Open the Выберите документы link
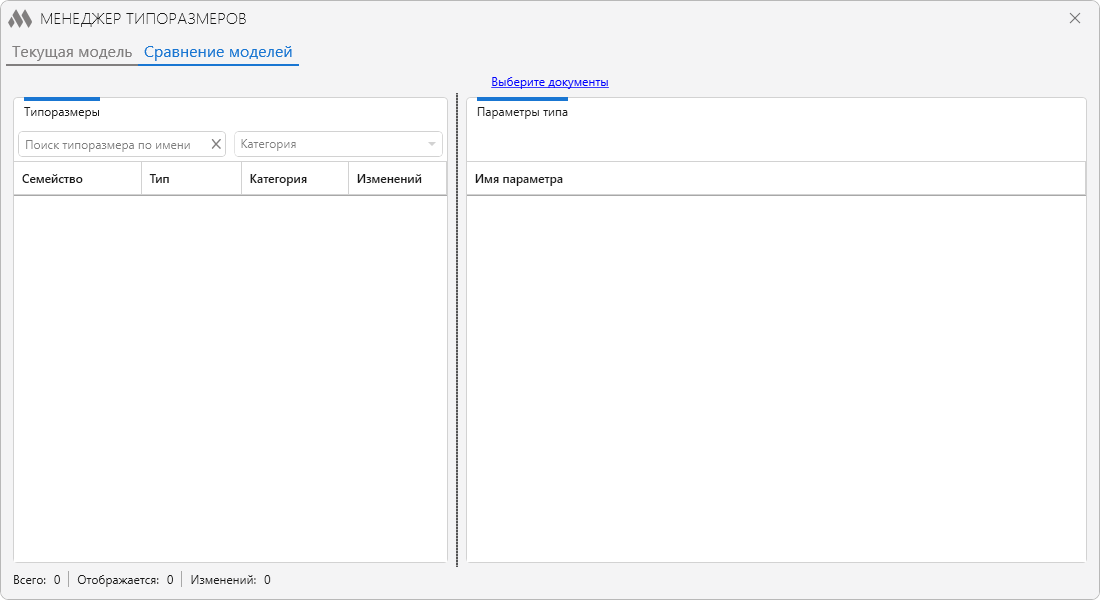This screenshot has width=1100, height=600. (549, 82)
